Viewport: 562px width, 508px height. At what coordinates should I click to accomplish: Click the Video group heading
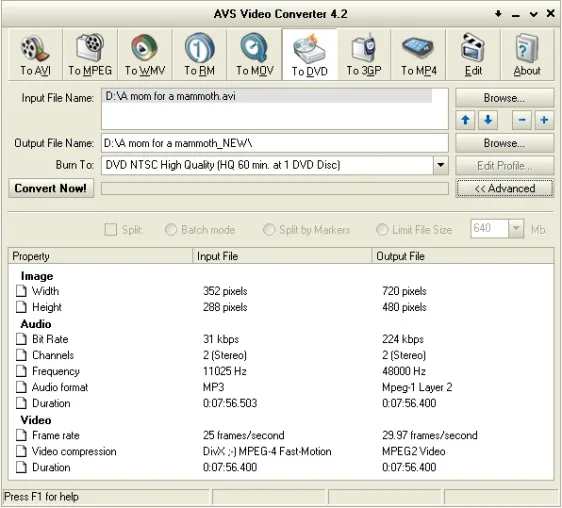pos(36,420)
